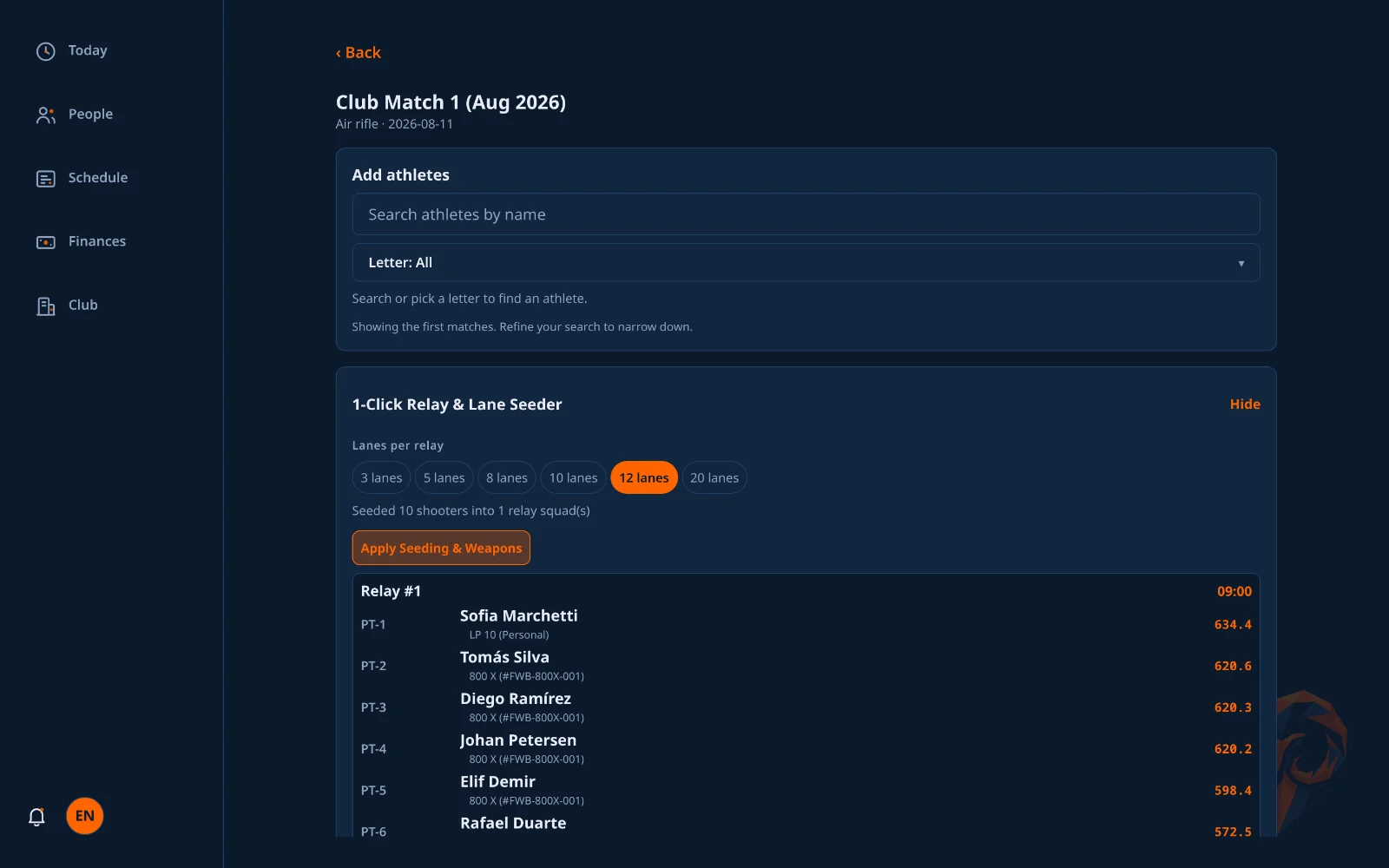Focus the Search athletes by name field
This screenshot has height=868, width=1389.
806,214
